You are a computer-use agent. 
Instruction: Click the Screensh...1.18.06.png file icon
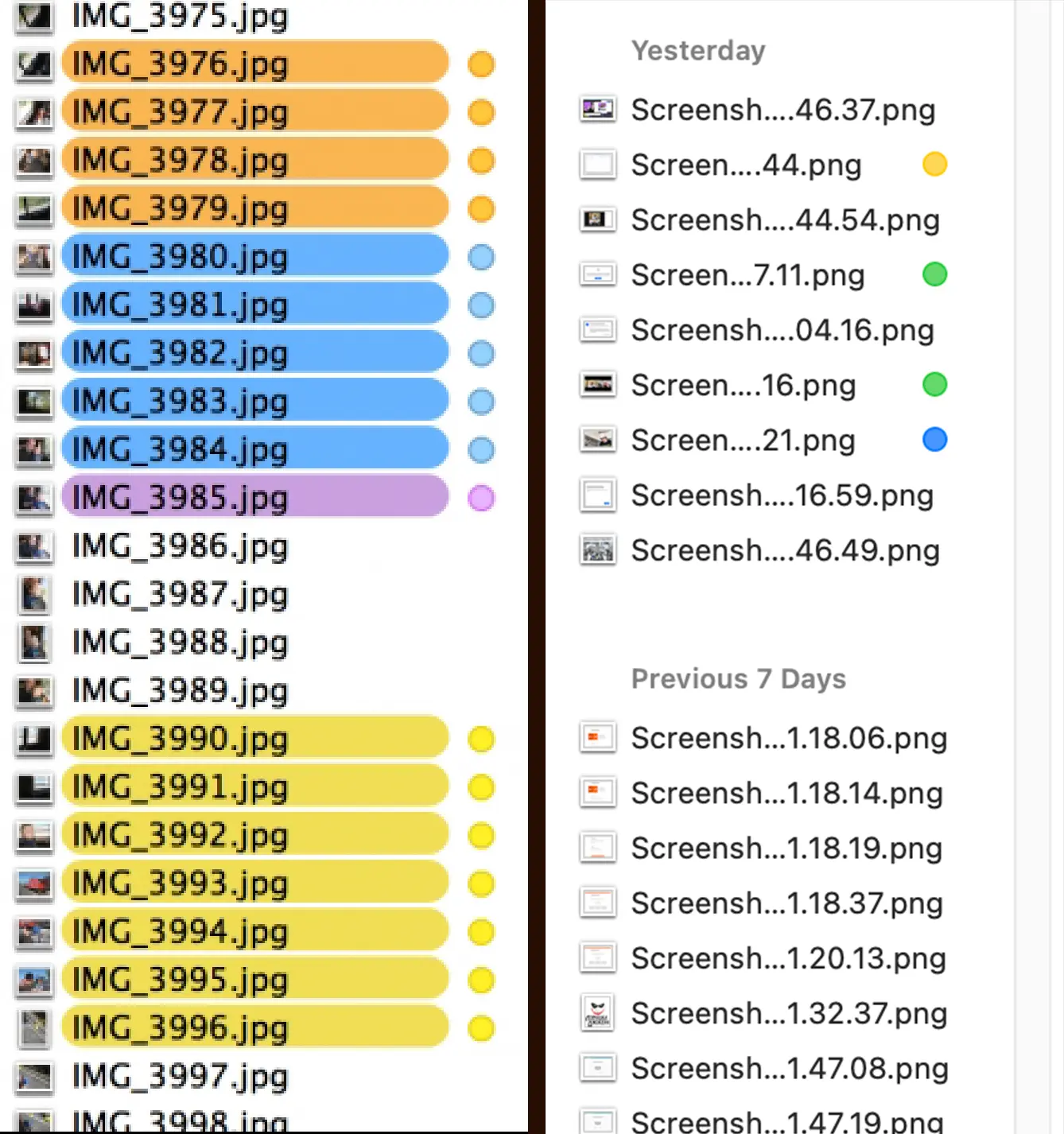[x=597, y=737]
